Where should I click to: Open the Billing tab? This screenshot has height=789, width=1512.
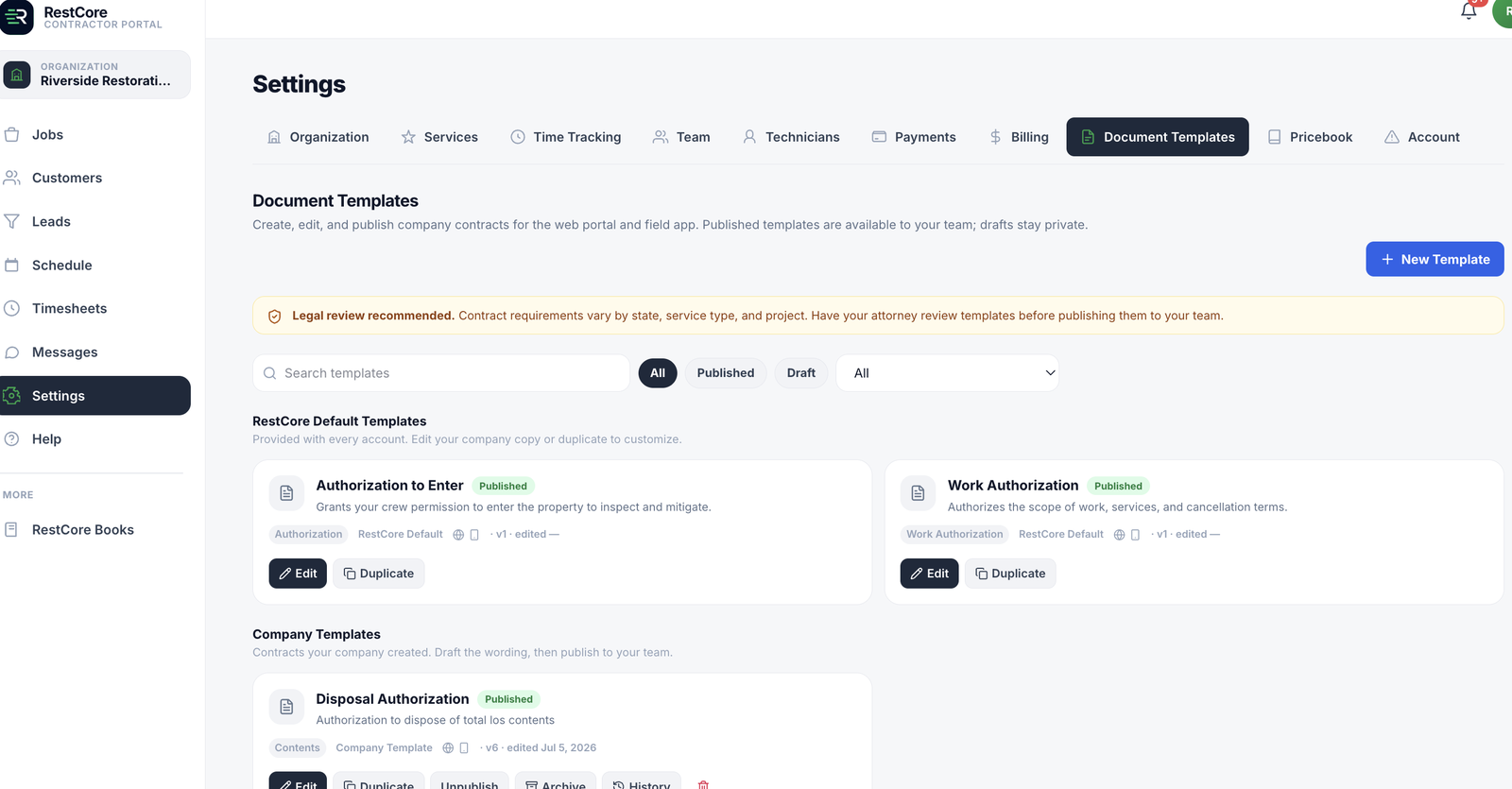point(1019,137)
